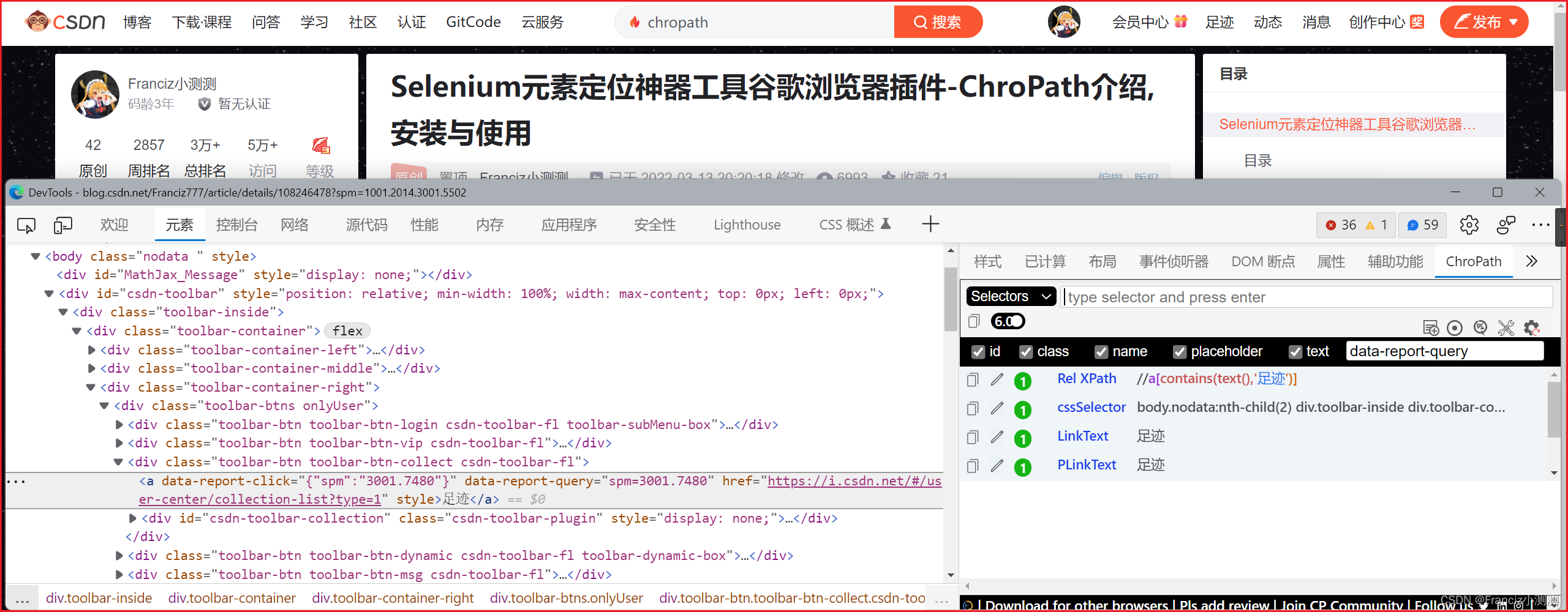Screen dimensions: 1568x612
Task: Select the ChroPath sidebar tab
Action: [x=1473, y=261]
